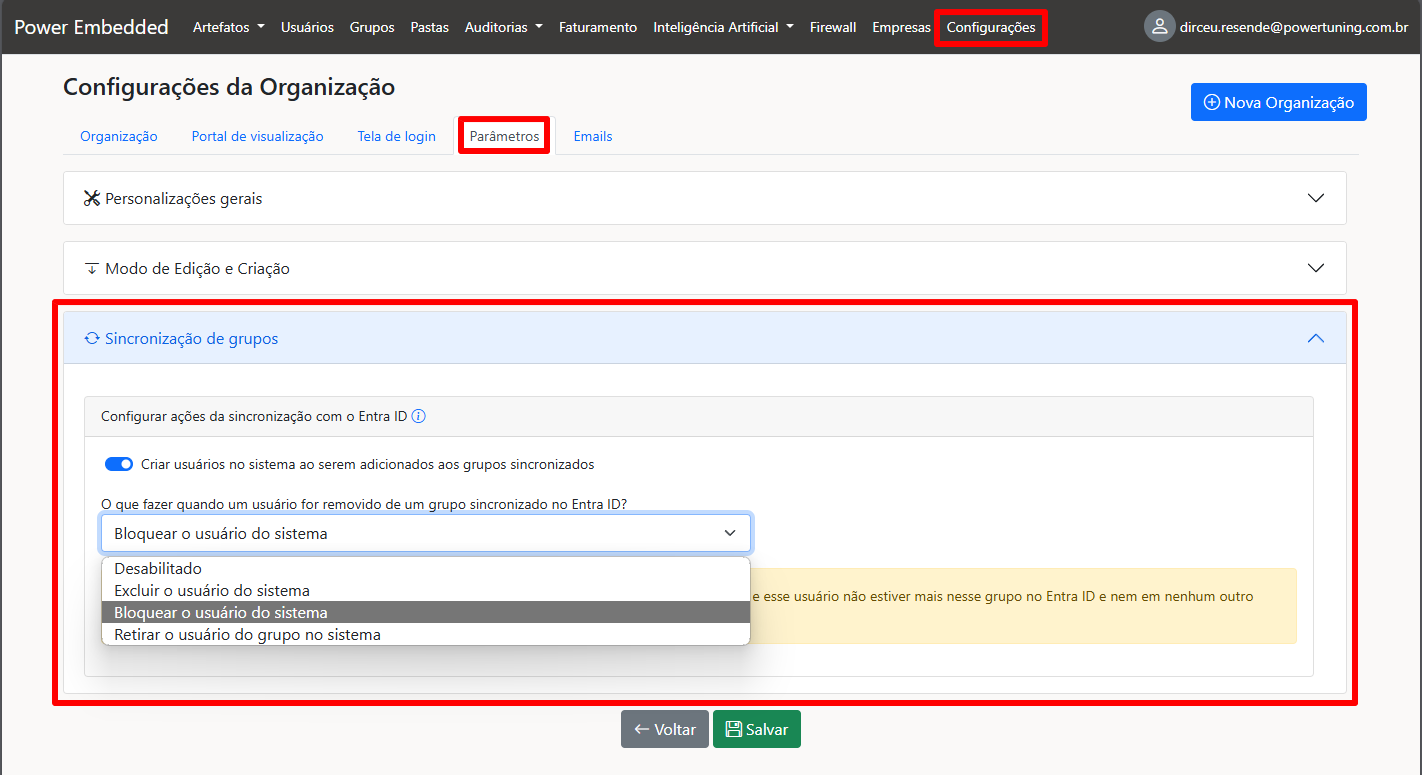Open the Inteligência Artificial menu
Screen dimensions: 1422x775
tap(723, 27)
